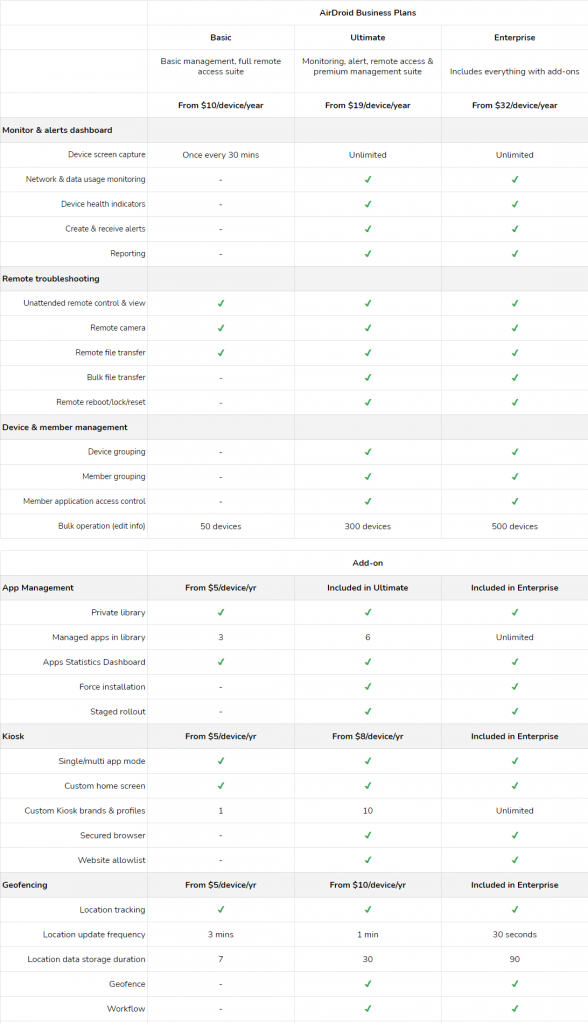Click the Enterprise checkmark for Workflow

[x=515, y=1008]
